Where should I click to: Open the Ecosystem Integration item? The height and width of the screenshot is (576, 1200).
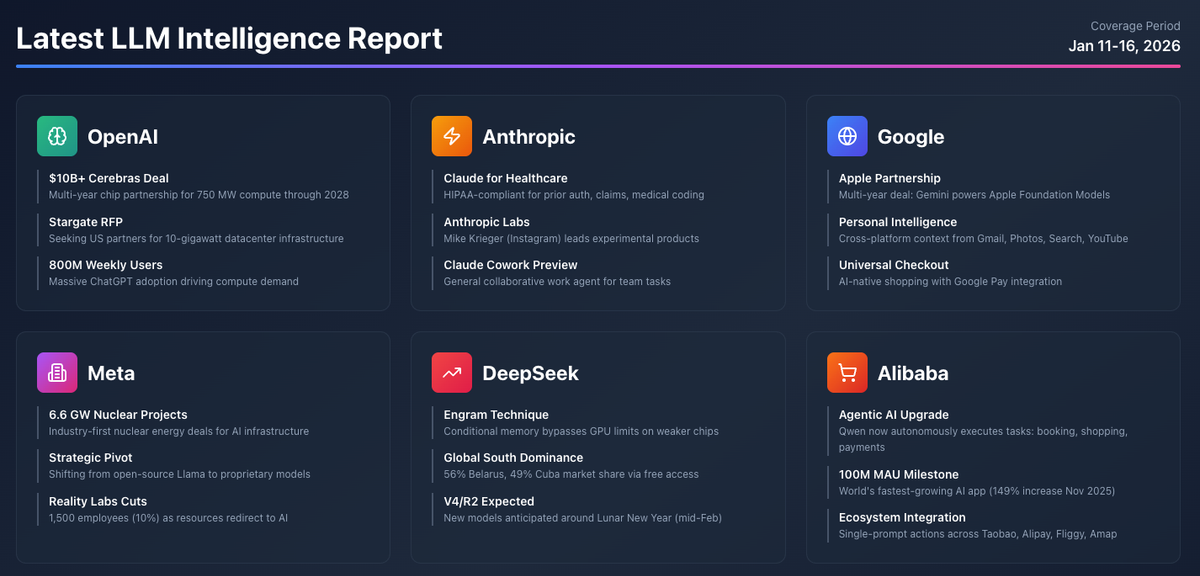pos(902,517)
